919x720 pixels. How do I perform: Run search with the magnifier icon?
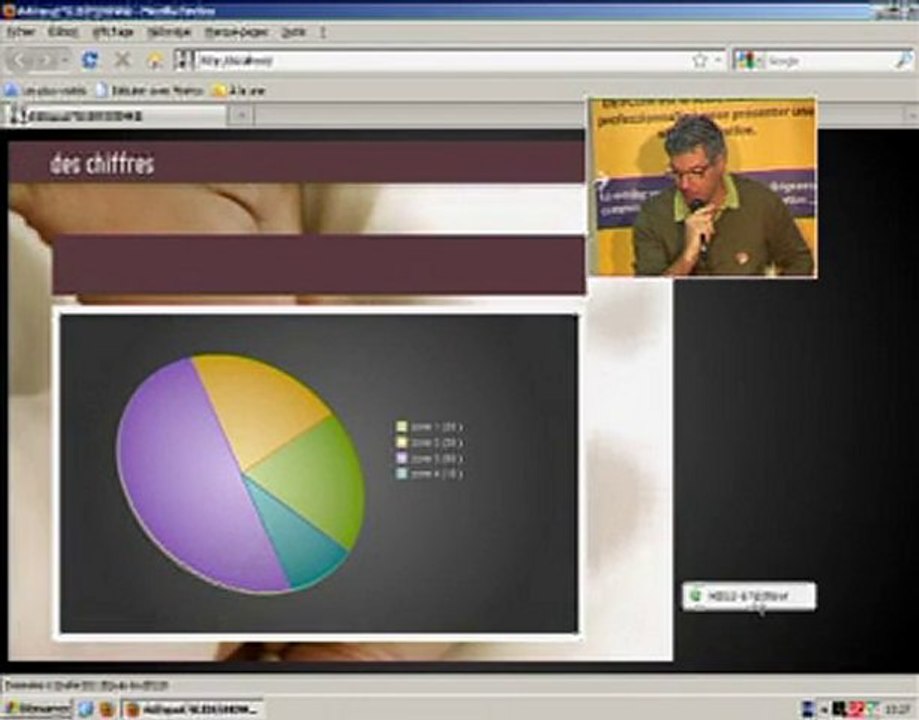point(904,60)
